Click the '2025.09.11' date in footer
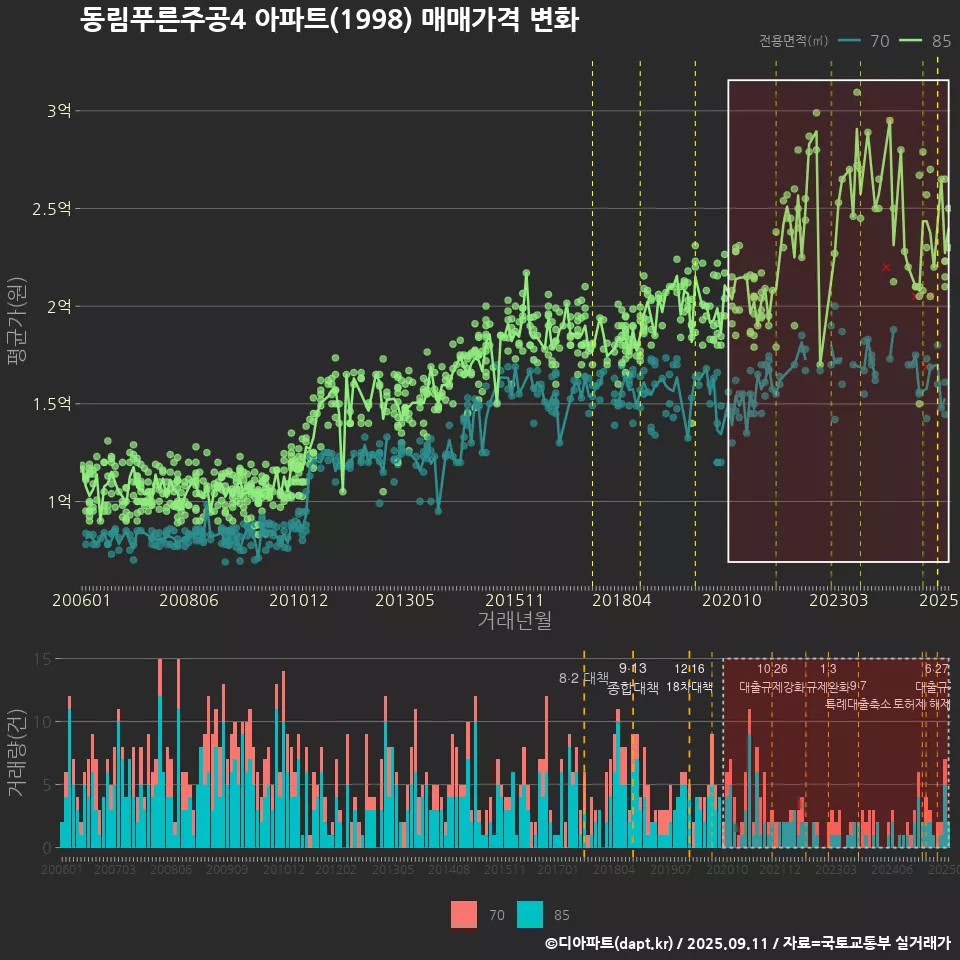Image resolution: width=960 pixels, height=960 pixels. tap(727, 943)
